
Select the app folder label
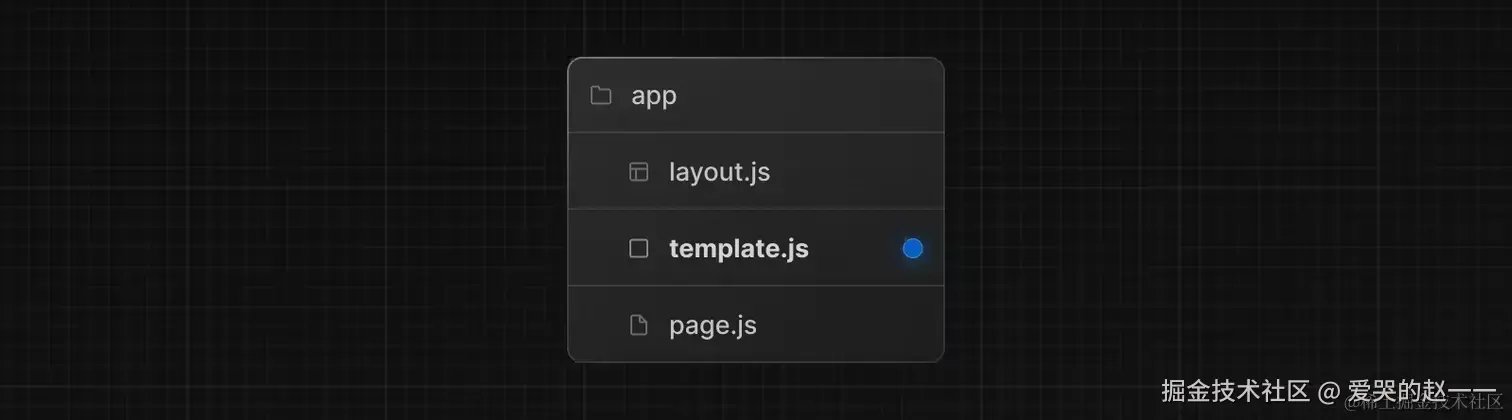(654, 96)
